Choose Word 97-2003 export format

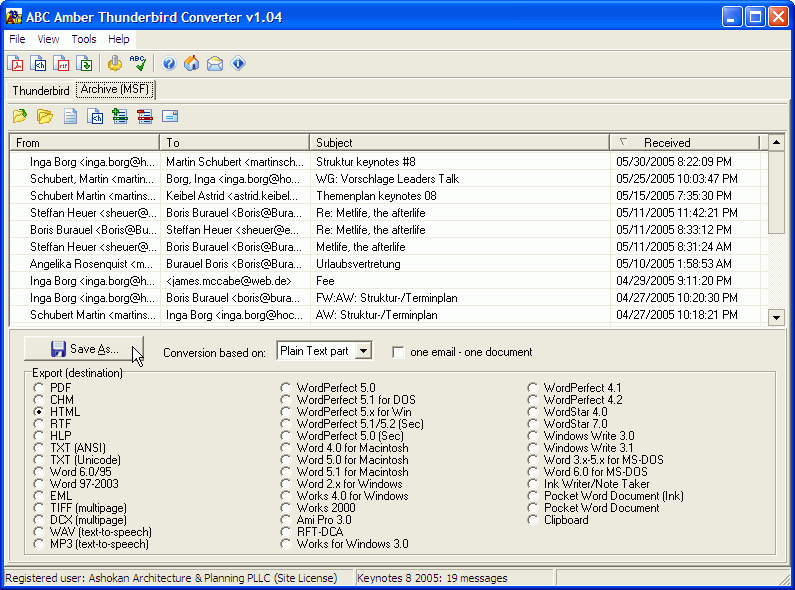tap(39, 484)
